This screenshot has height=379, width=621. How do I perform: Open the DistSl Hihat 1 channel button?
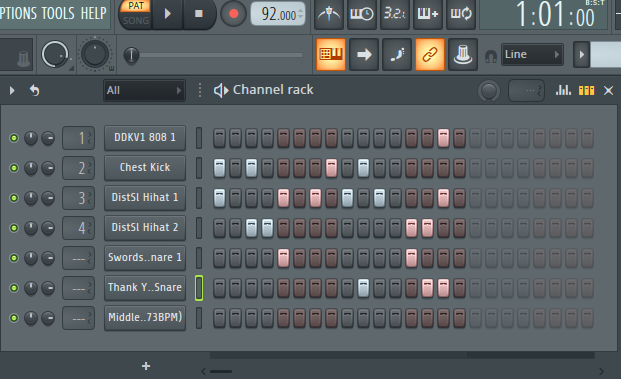tap(145, 198)
